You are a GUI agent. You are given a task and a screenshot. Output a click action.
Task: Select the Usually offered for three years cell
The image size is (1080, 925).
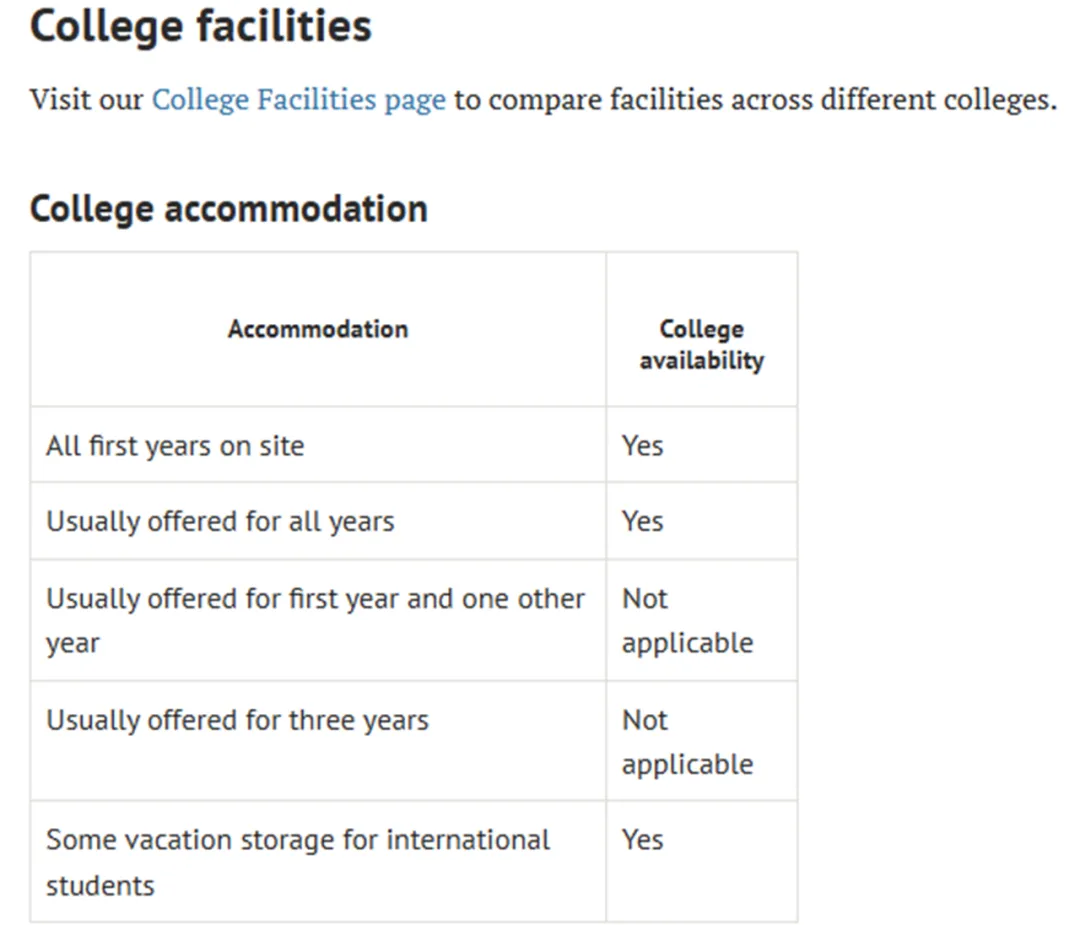click(318, 740)
